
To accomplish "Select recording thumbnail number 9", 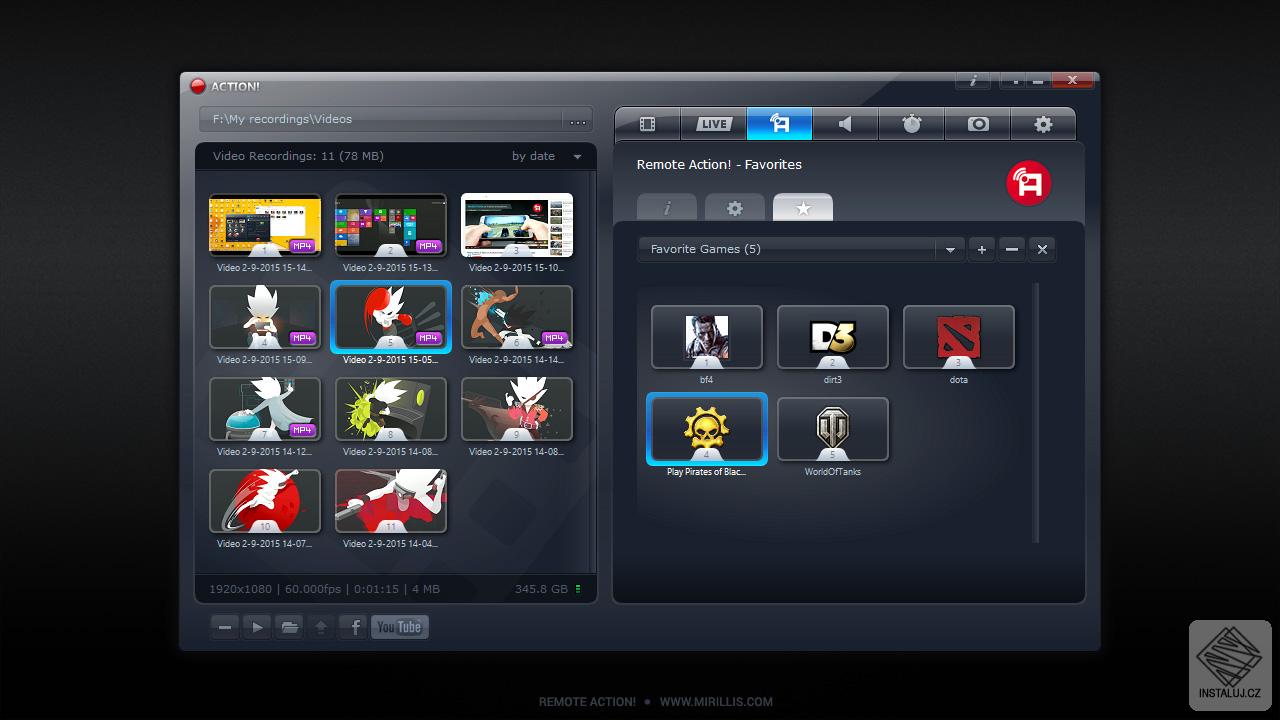I will coord(517,409).
